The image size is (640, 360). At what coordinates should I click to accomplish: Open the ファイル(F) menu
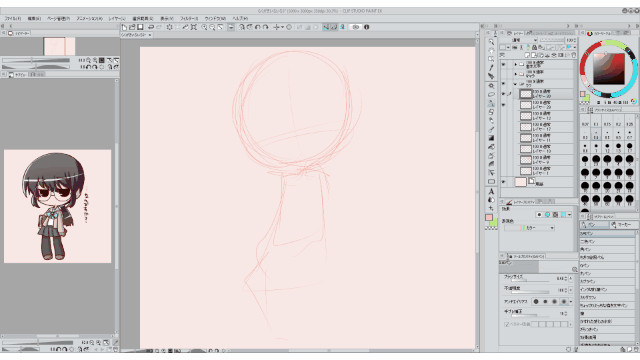pyautogui.click(x=13, y=18)
